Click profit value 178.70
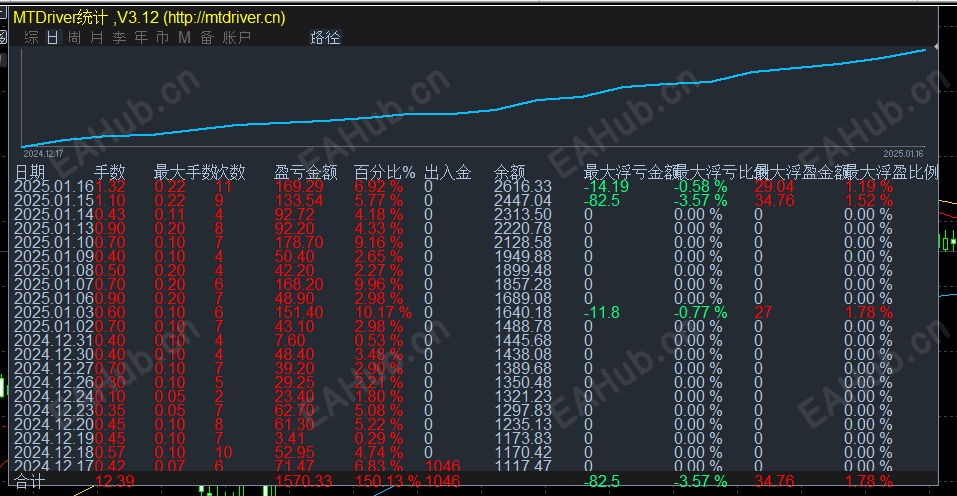Viewport: 957px width, 496px height. (299, 243)
